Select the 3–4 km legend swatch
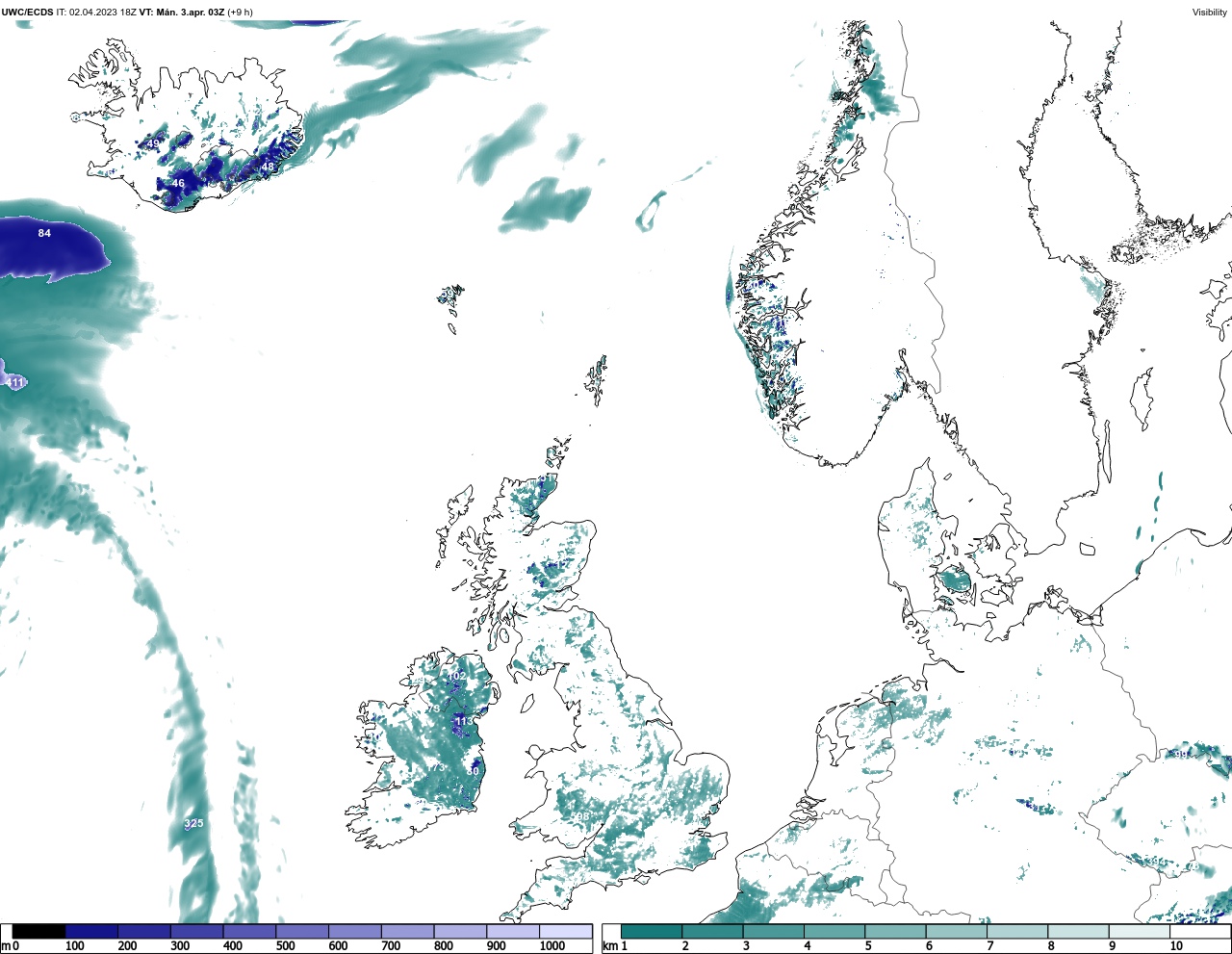The height and width of the screenshot is (954, 1232). [773, 931]
